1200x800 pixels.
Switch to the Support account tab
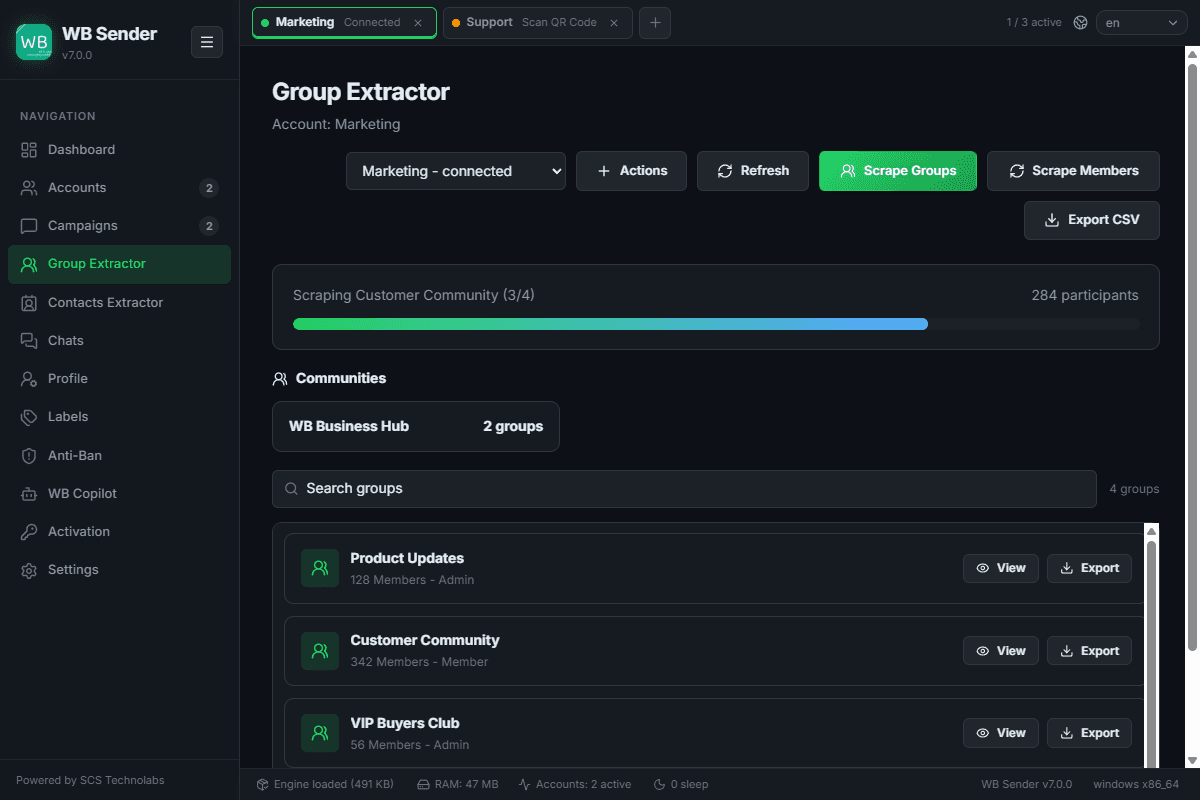coord(537,22)
